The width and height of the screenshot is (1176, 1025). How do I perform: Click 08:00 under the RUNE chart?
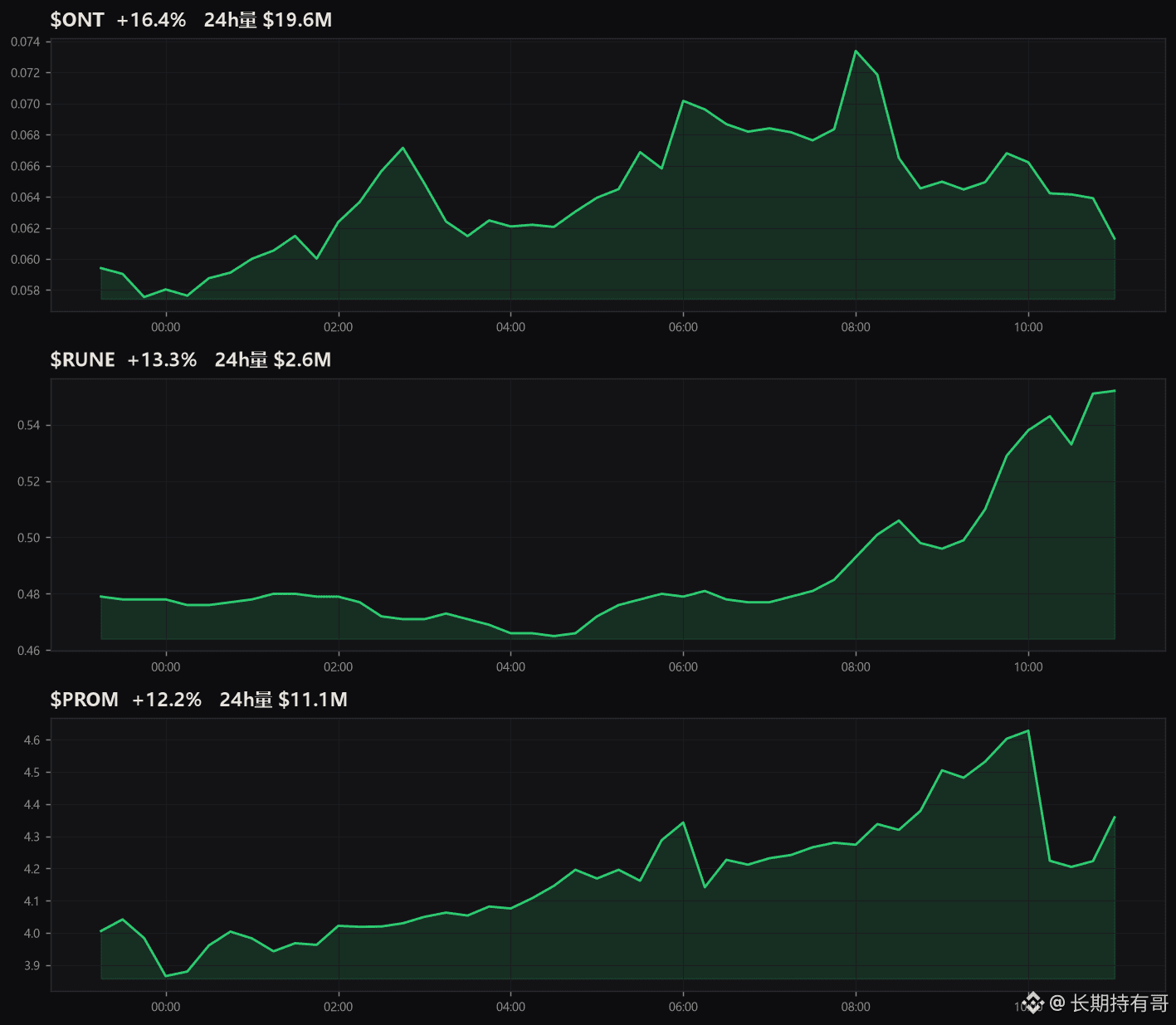pyautogui.click(x=856, y=666)
